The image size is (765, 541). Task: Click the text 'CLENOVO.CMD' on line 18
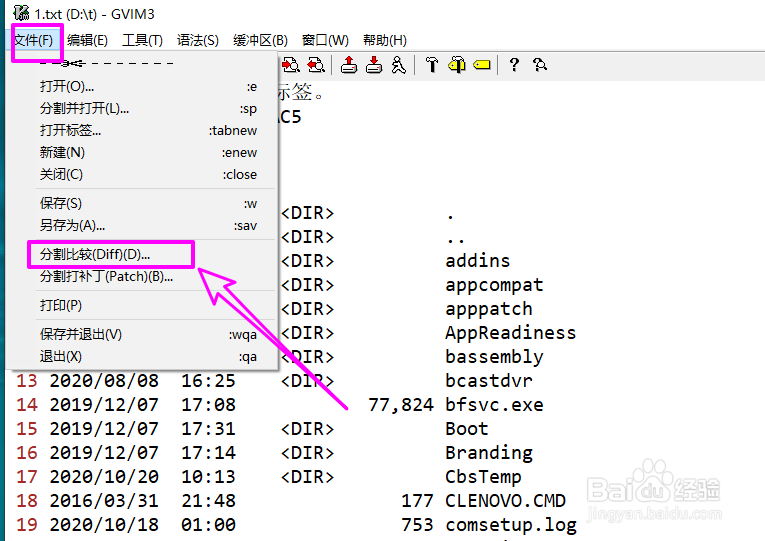coord(505,501)
